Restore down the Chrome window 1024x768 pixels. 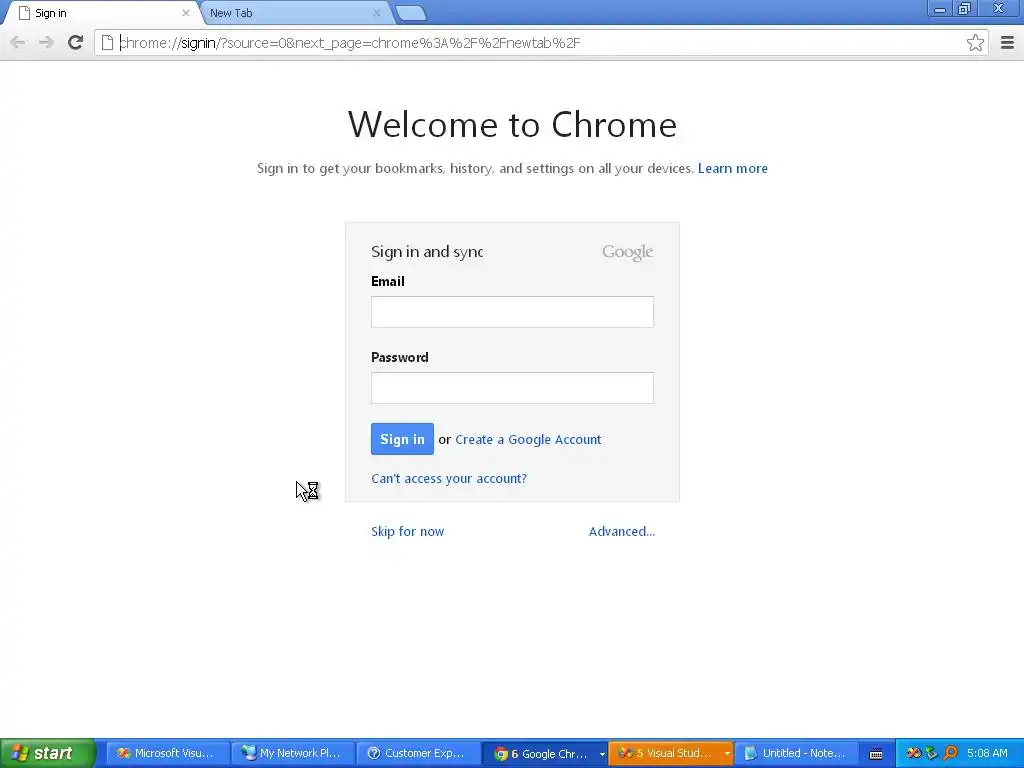point(965,9)
